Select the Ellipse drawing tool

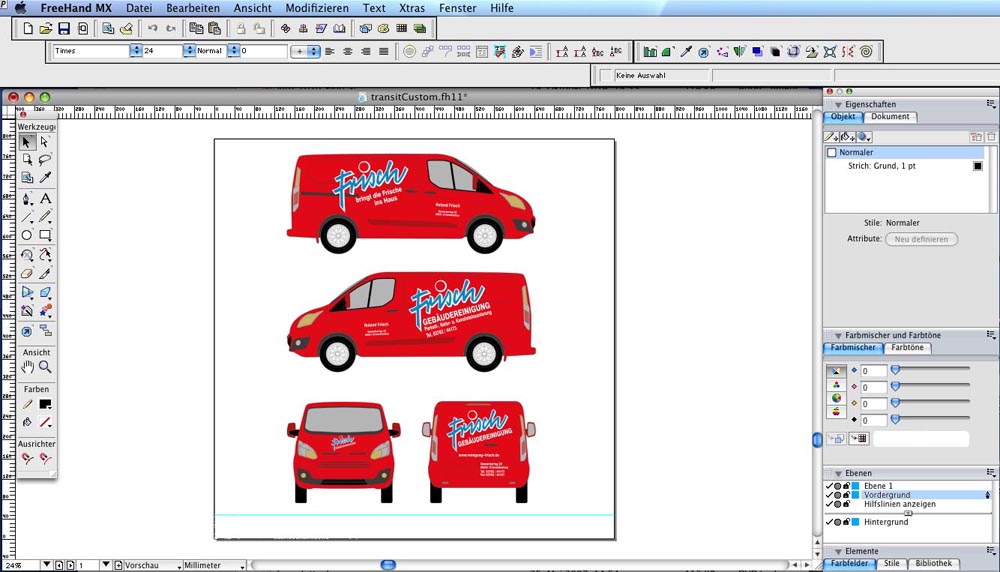coord(27,236)
